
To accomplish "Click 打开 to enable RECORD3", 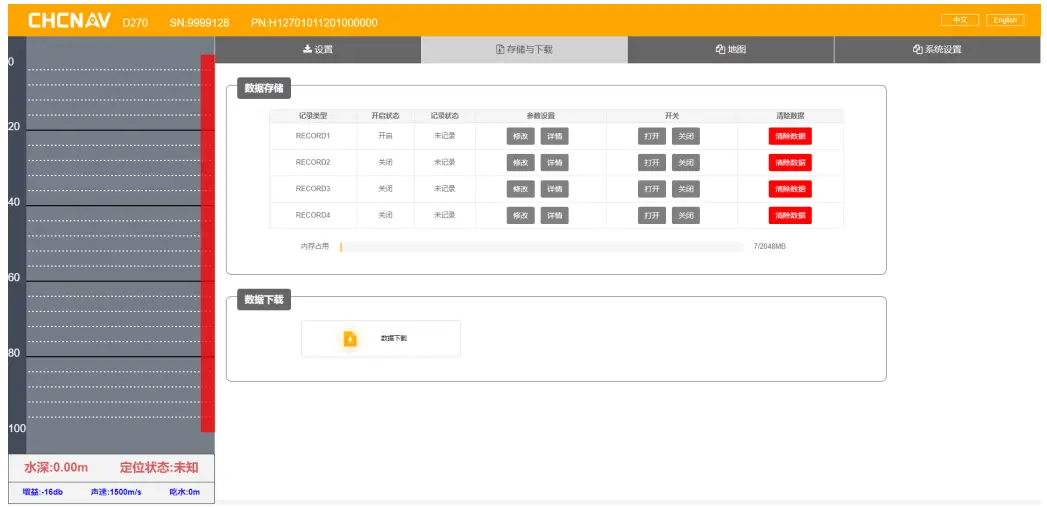I will pyautogui.click(x=652, y=189).
